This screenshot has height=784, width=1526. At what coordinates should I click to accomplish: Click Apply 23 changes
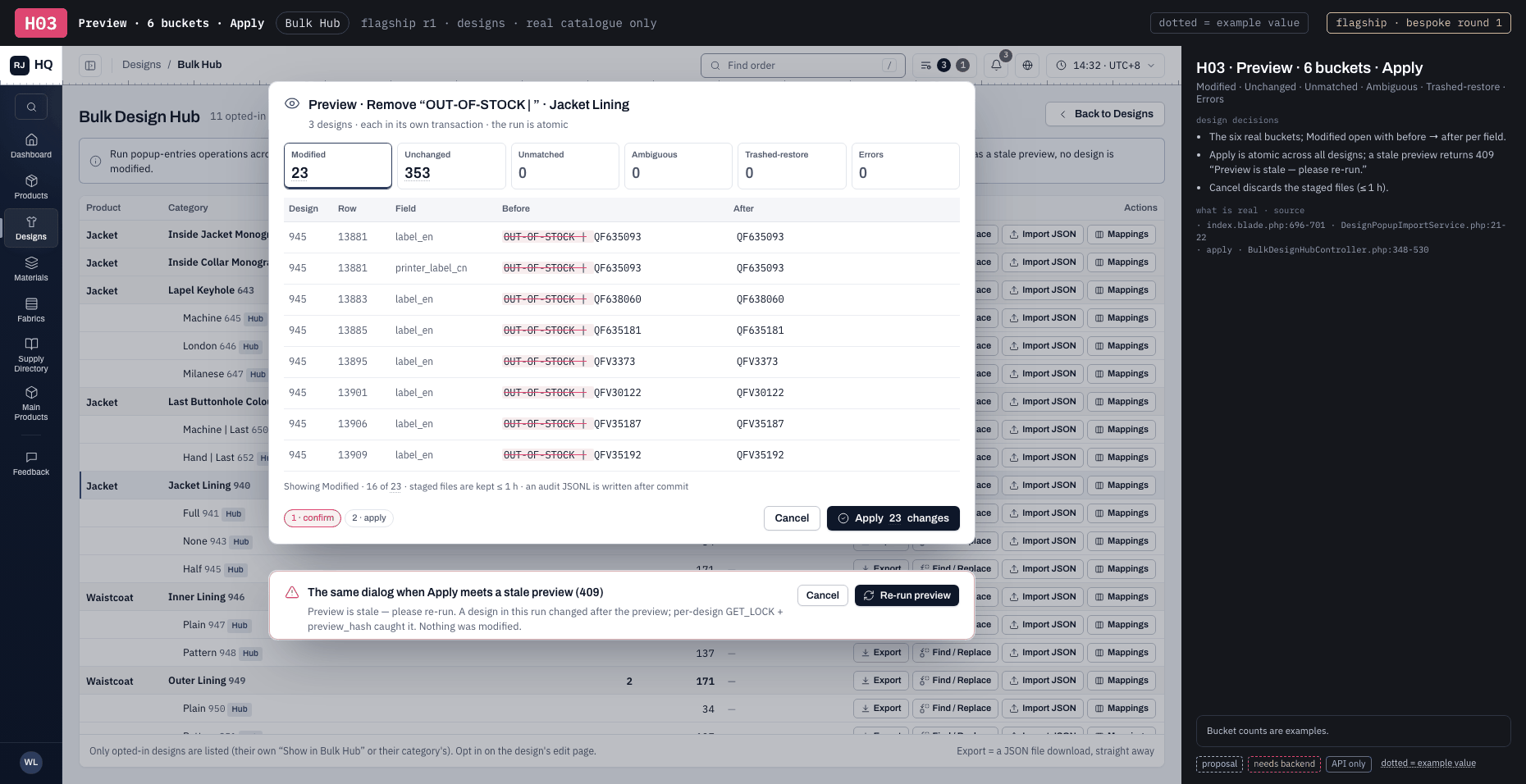click(893, 518)
